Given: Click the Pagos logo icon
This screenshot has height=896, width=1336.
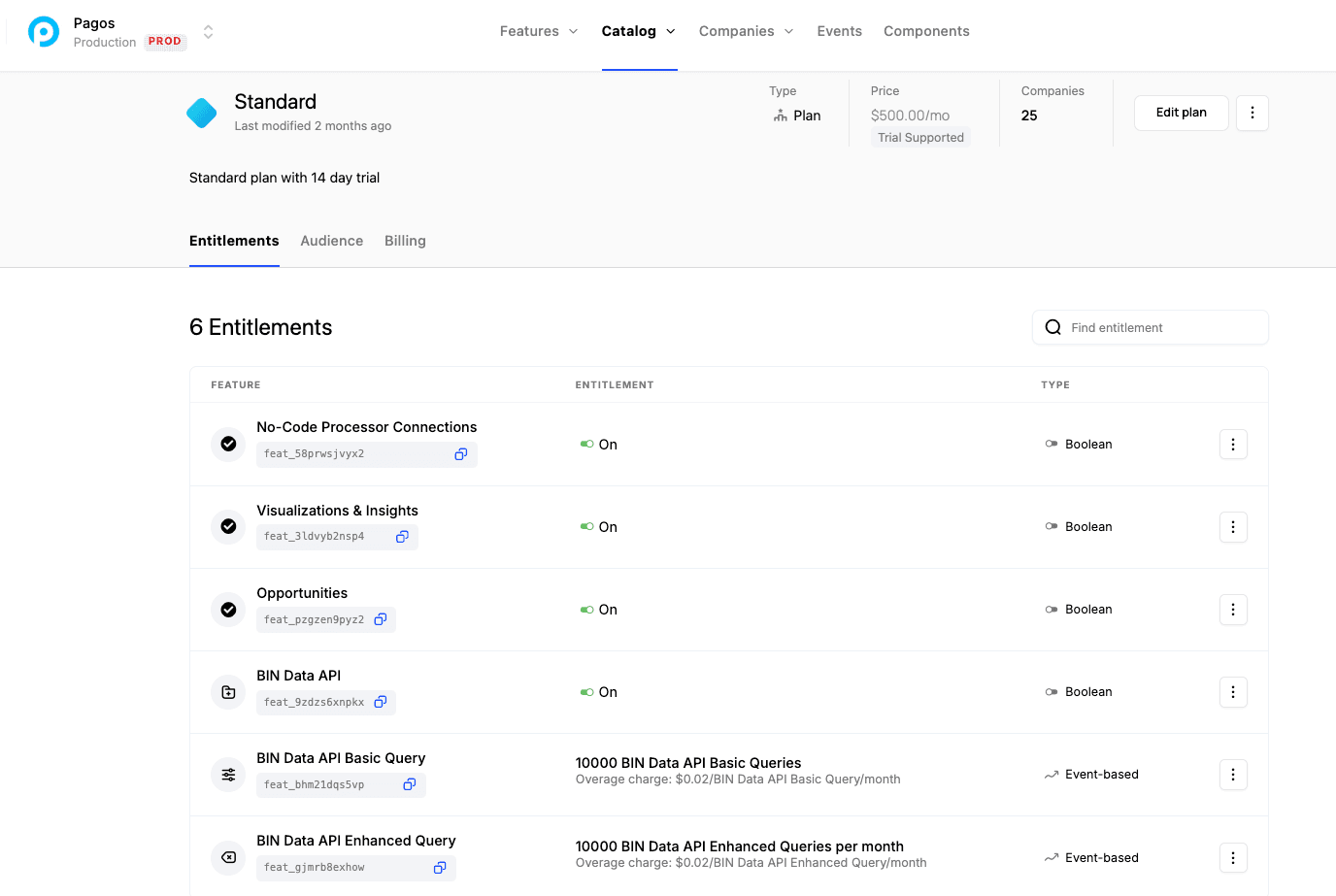Looking at the screenshot, I should (x=44, y=32).
